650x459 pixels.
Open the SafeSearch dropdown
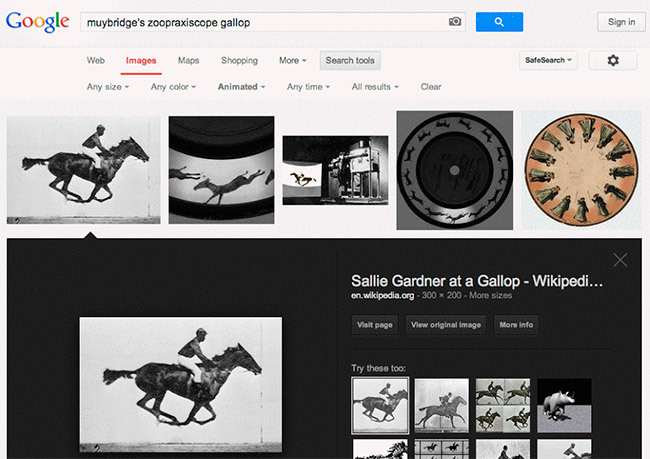pos(548,61)
